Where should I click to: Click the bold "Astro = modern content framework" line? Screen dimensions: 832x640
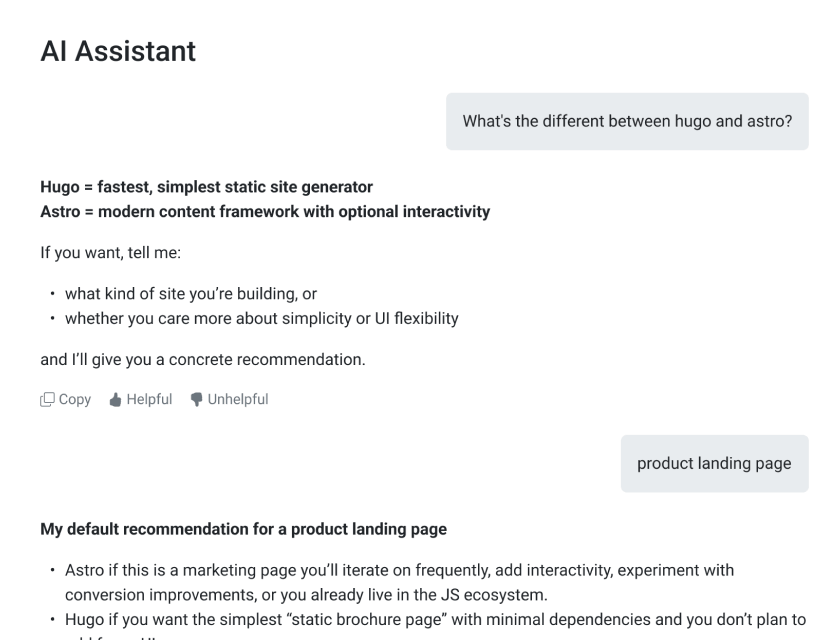(x=265, y=212)
